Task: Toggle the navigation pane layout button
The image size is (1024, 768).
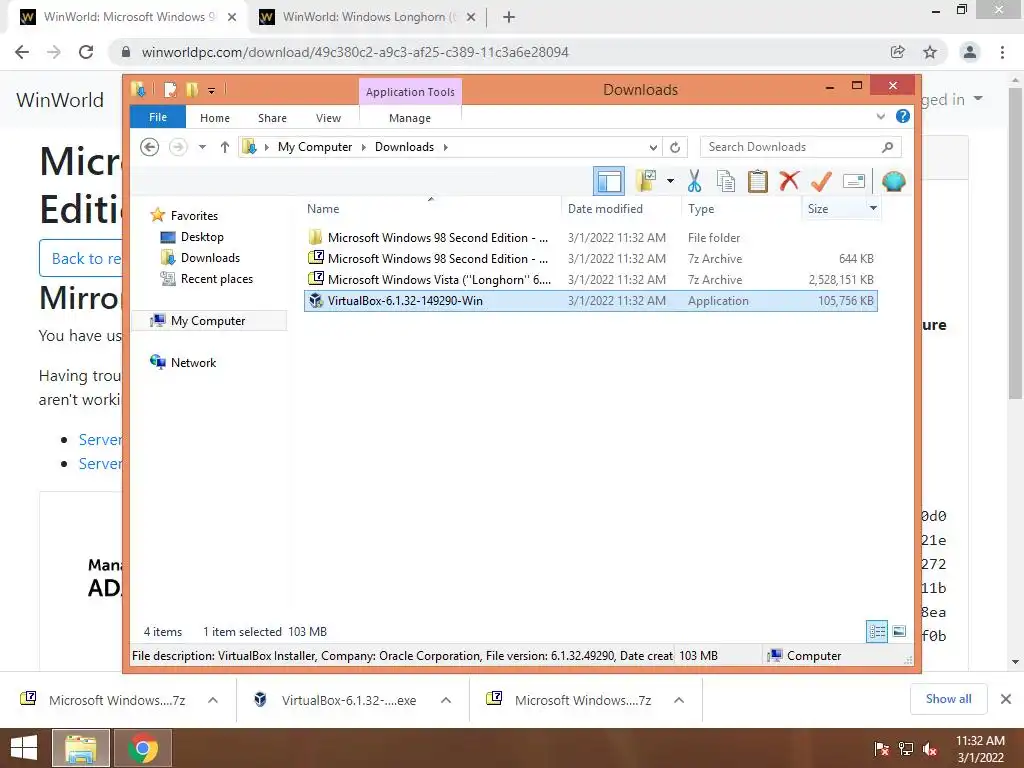Action: pyautogui.click(x=609, y=181)
